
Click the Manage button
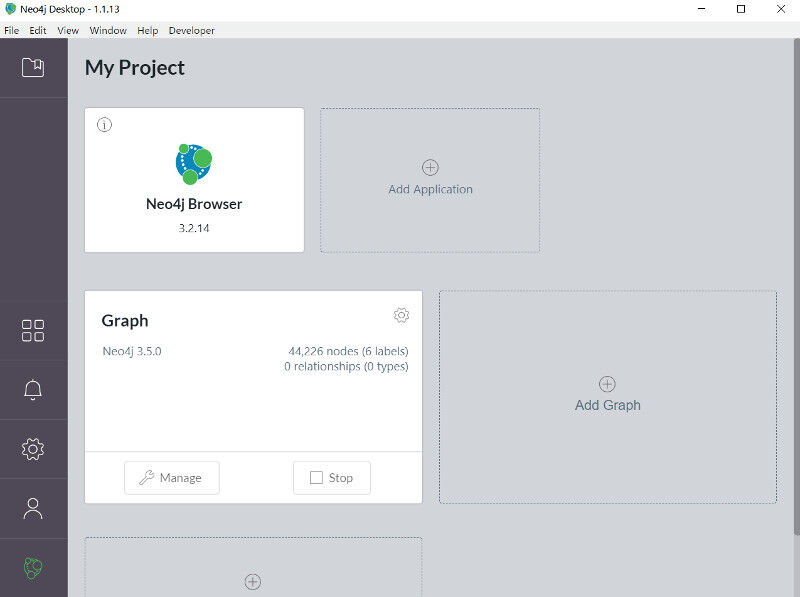(x=172, y=478)
